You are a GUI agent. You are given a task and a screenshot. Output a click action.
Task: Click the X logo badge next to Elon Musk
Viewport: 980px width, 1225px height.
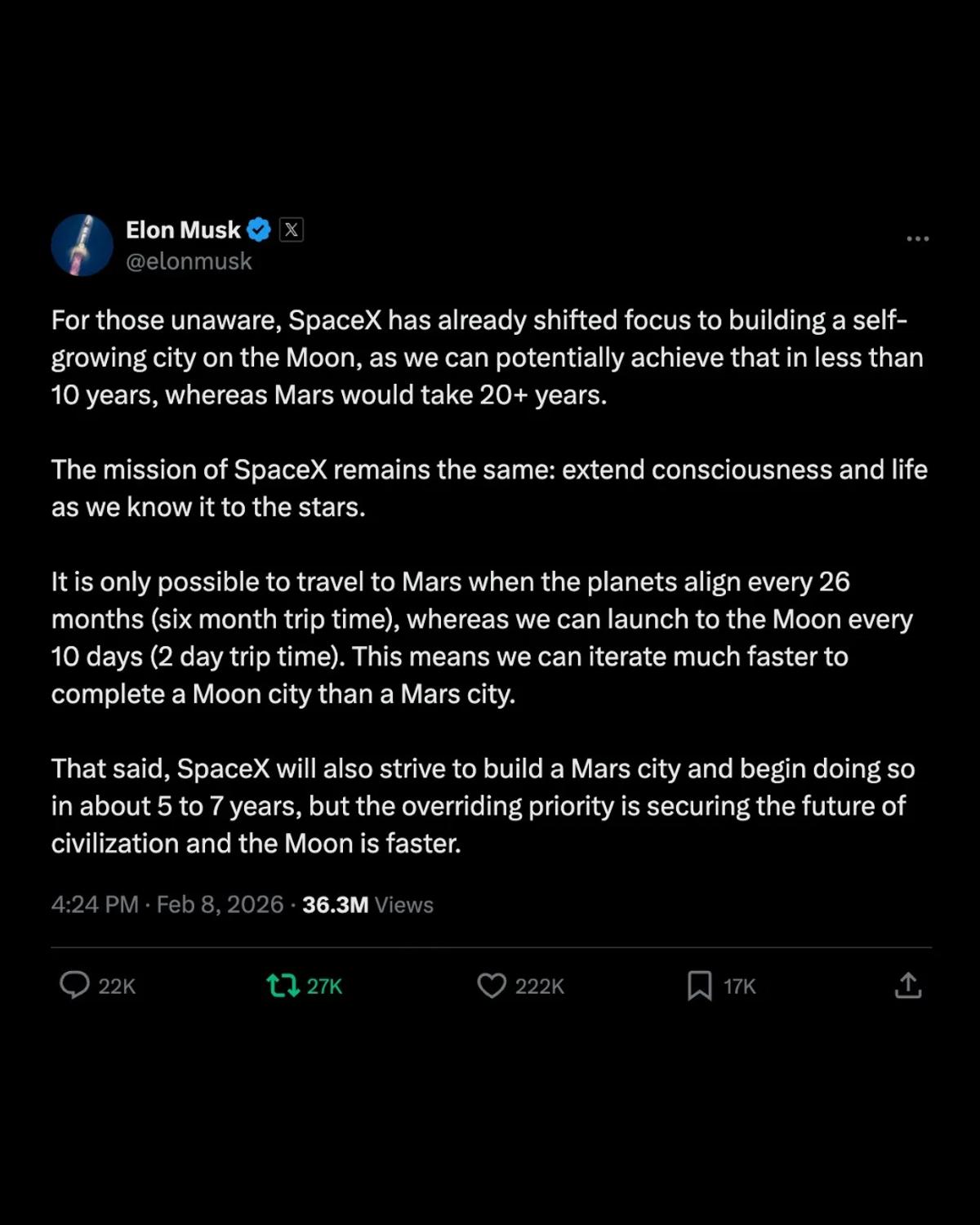point(291,229)
